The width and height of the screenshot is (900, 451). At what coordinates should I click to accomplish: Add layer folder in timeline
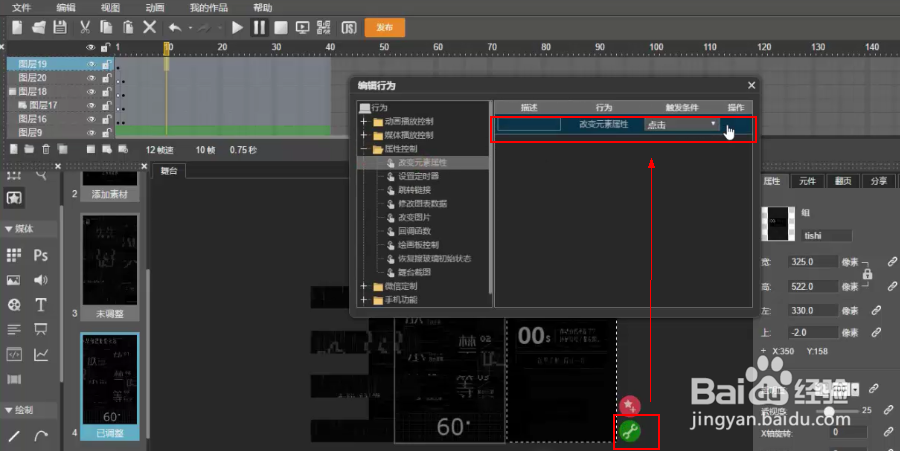pyautogui.click(x=29, y=149)
